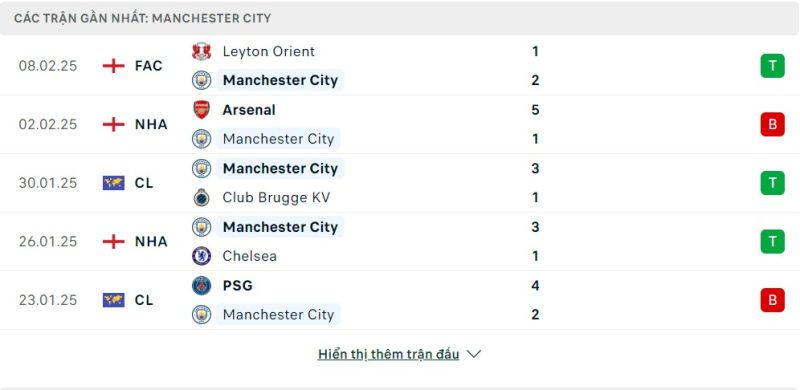The width and height of the screenshot is (800, 390).
Task: Click the red B badge for Arsenal match
Action: 772,125
